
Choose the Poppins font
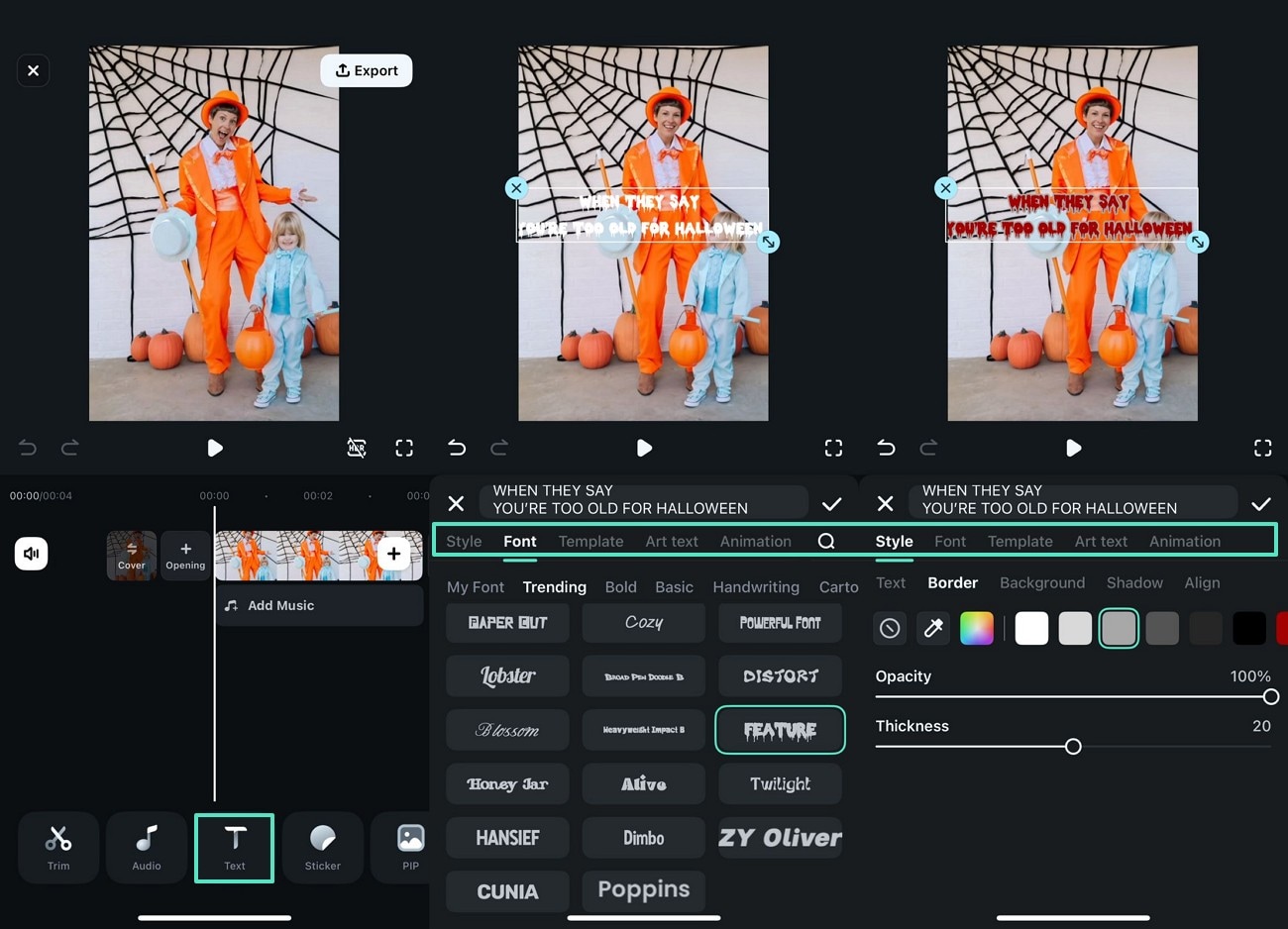(644, 890)
